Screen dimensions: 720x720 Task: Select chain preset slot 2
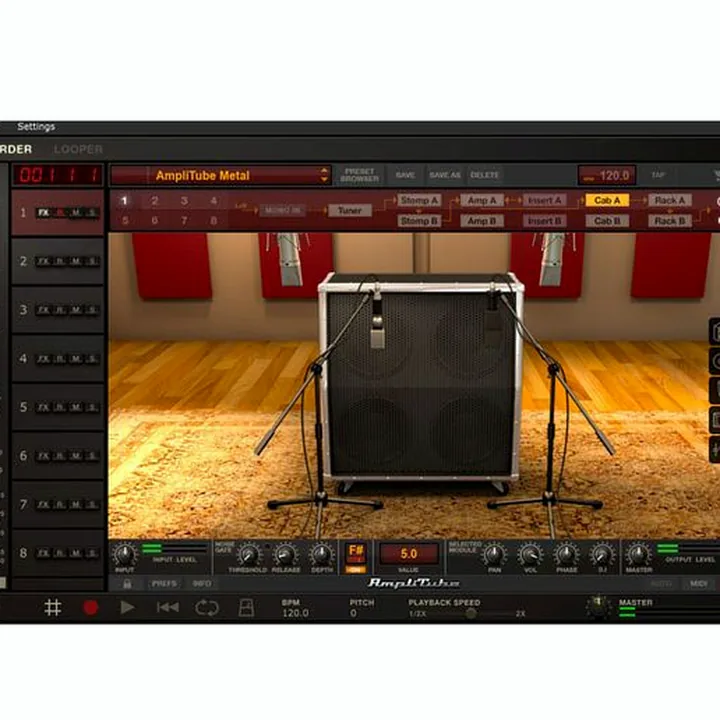[155, 201]
